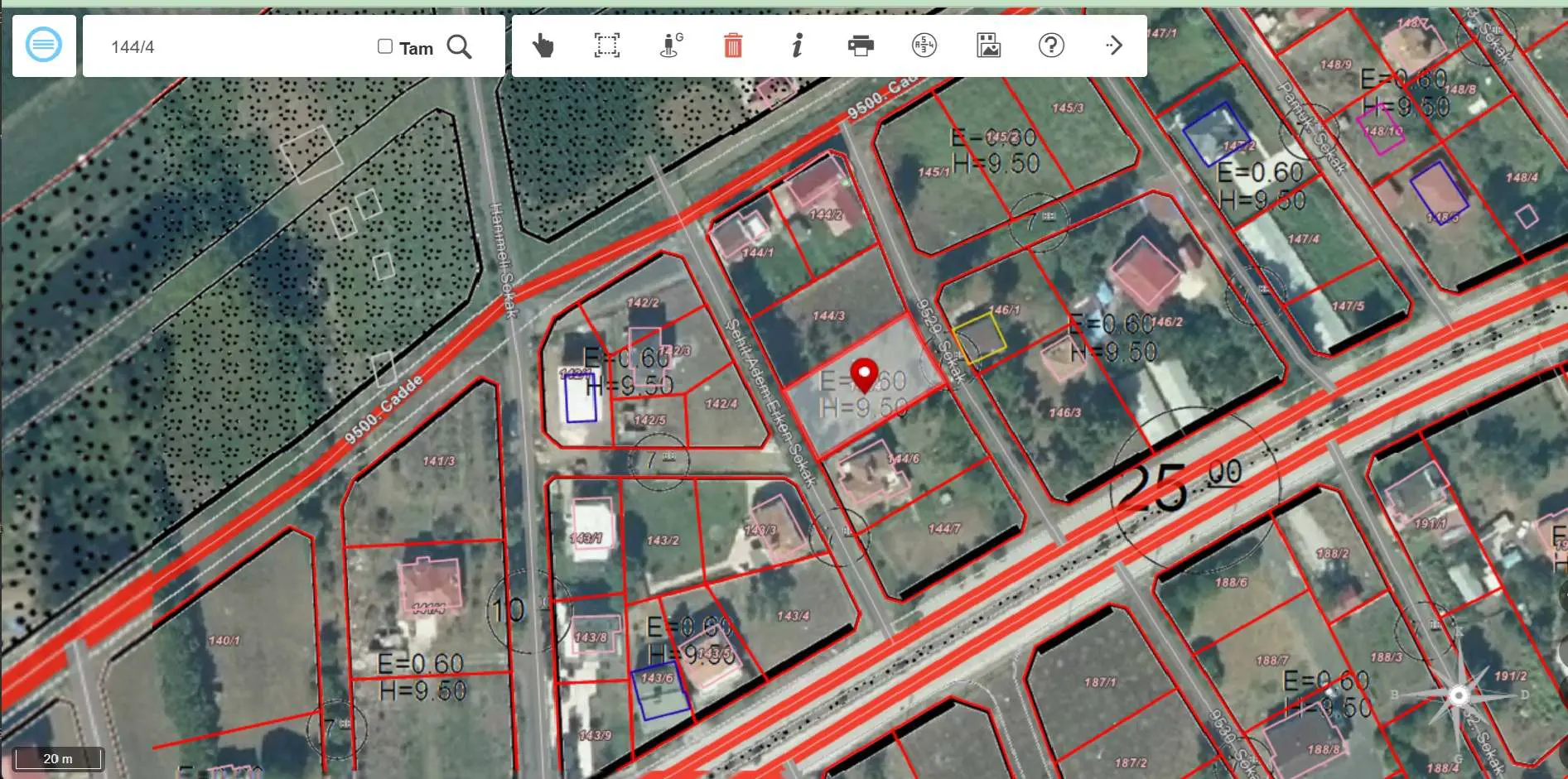The height and width of the screenshot is (779, 1568).
Task: Click the magnifier search icon
Action: point(459,46)
